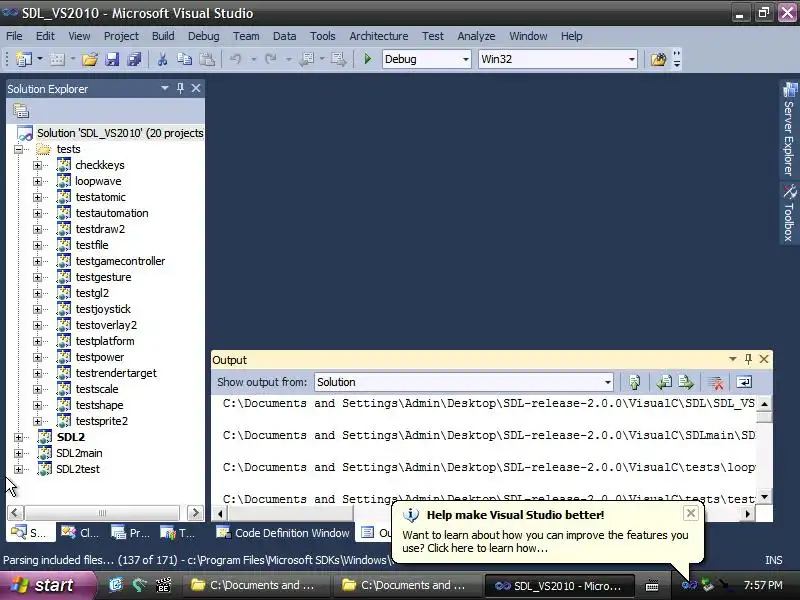Dismiss the Help make Visual Studio better balloon

(690, 513)
